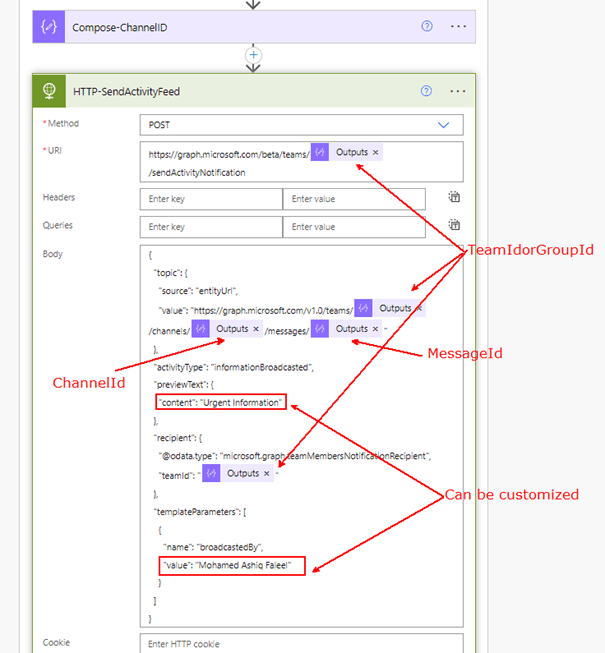Open help for the HTTP-SendActivityFeed action
605x653 pixels.
point(427,91)
